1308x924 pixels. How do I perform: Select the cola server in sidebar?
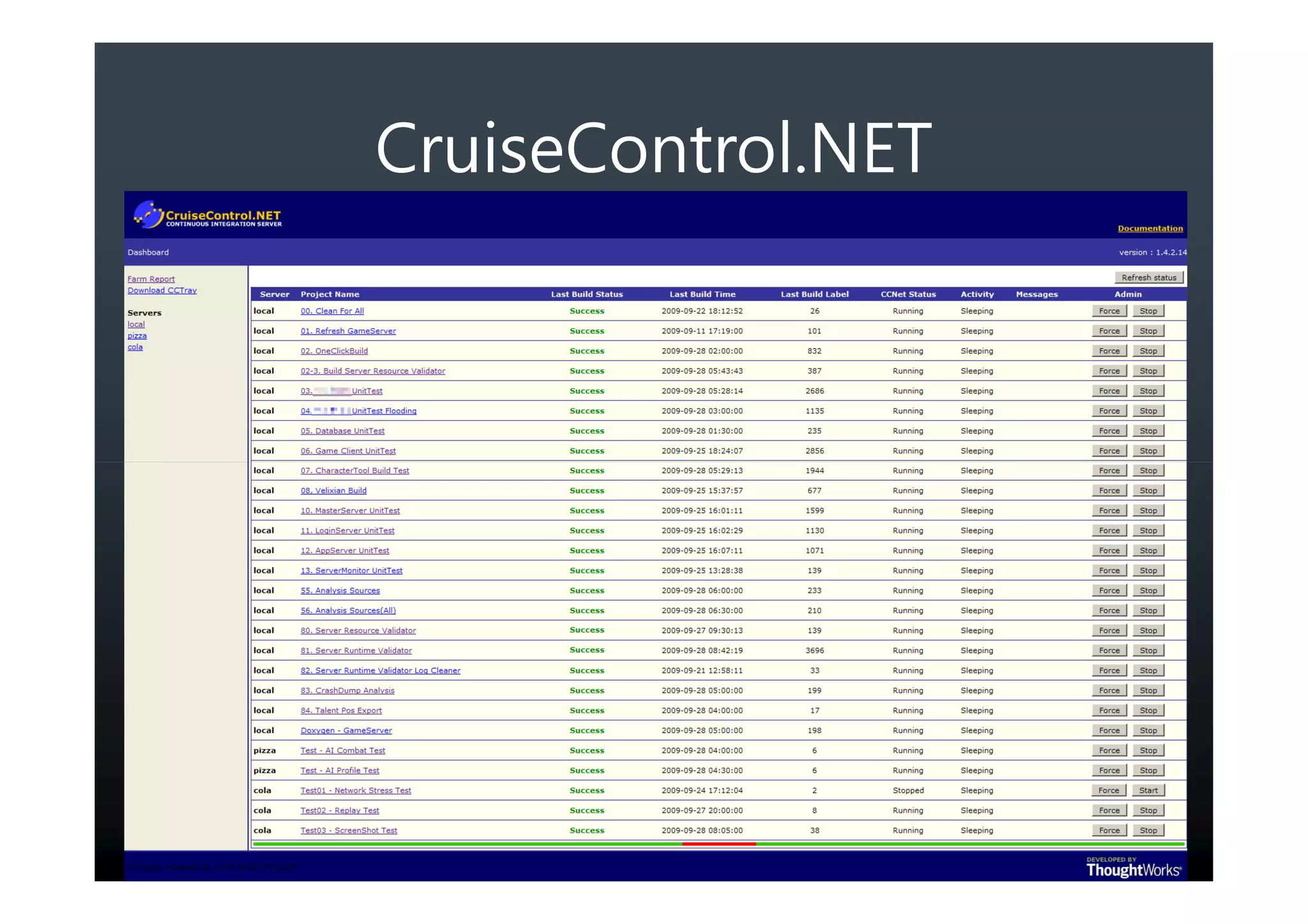click(x=135, y=347)
